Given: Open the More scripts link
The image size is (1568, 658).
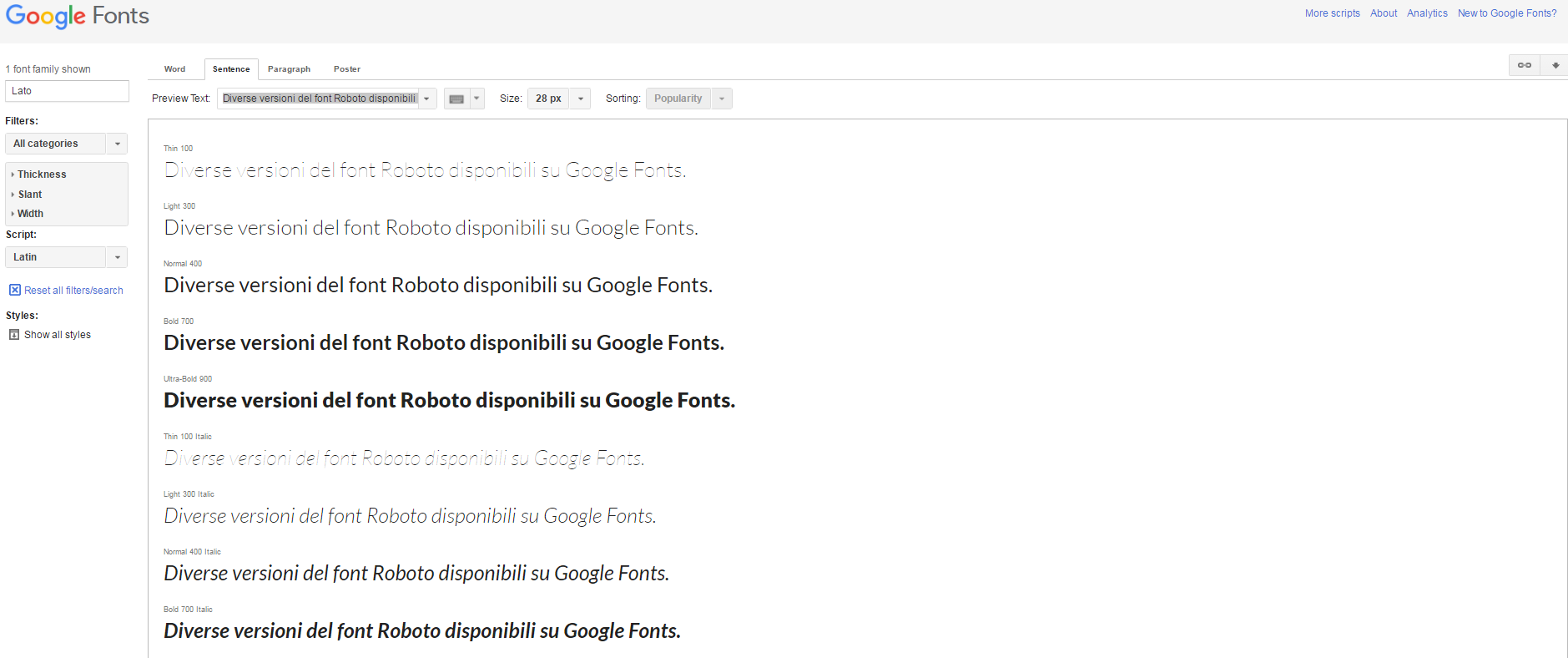Looking at the screenshot, I should 1333,13.
